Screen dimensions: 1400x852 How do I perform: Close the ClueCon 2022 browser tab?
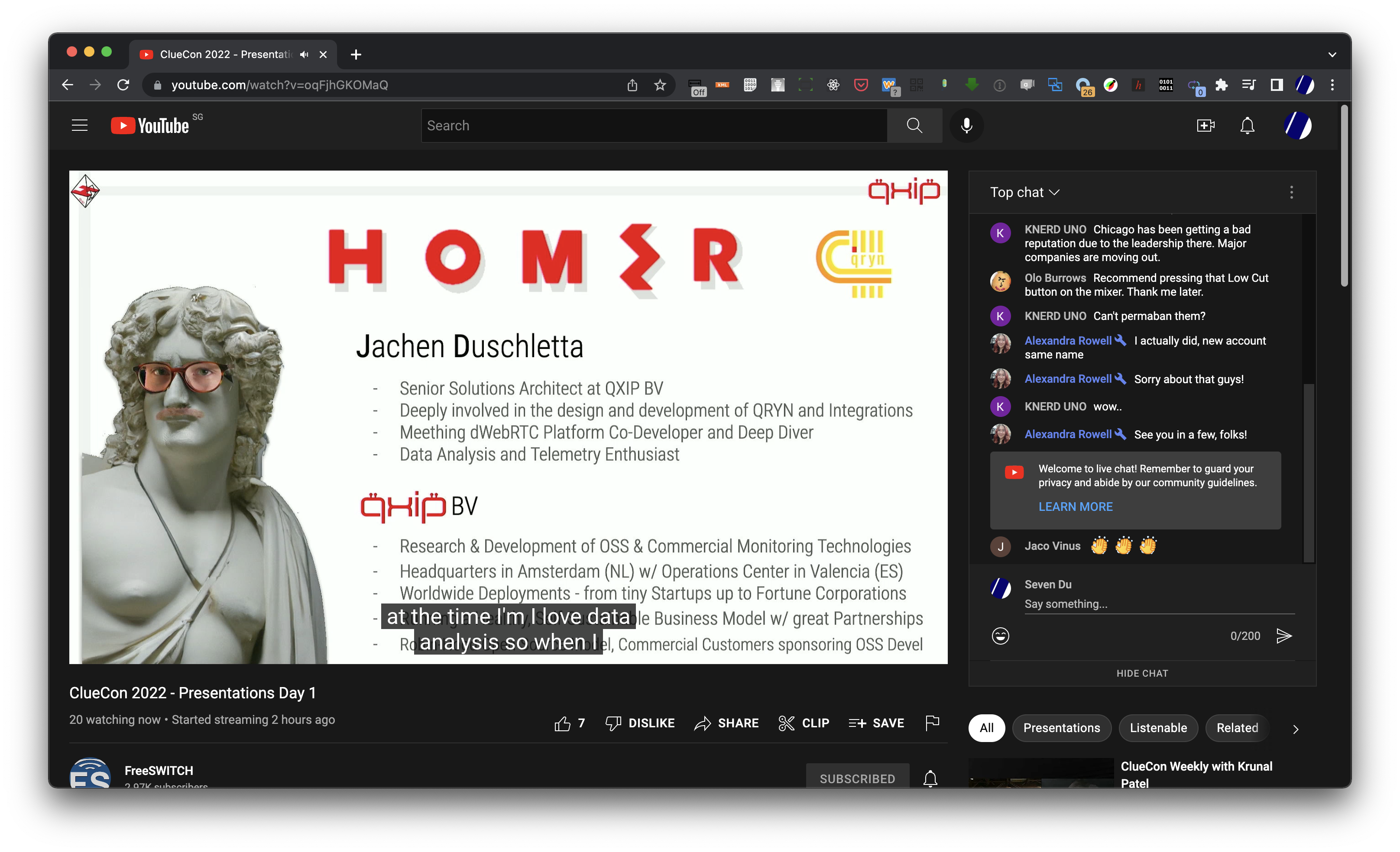coord(323,55)
